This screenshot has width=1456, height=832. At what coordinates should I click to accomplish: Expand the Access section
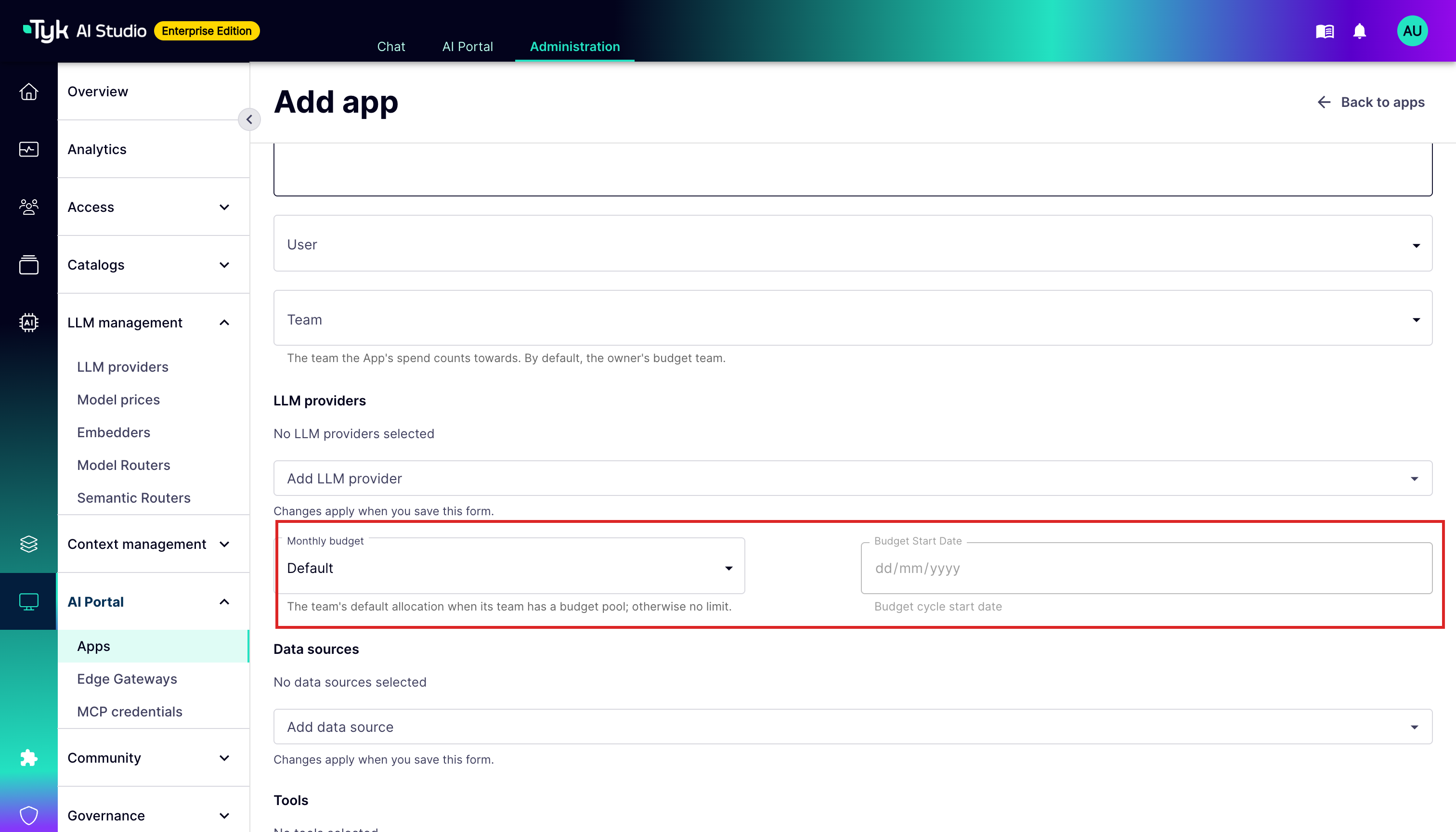[153, 207]
